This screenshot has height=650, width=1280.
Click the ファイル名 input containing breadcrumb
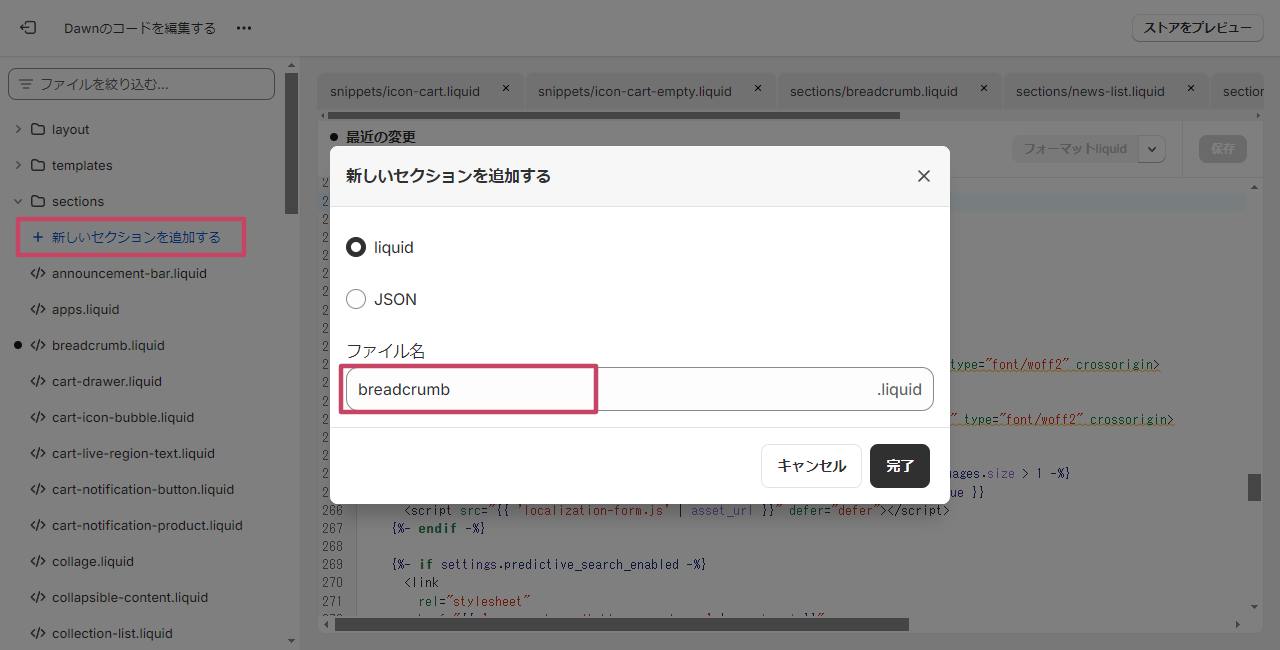[x=469, y=389]
